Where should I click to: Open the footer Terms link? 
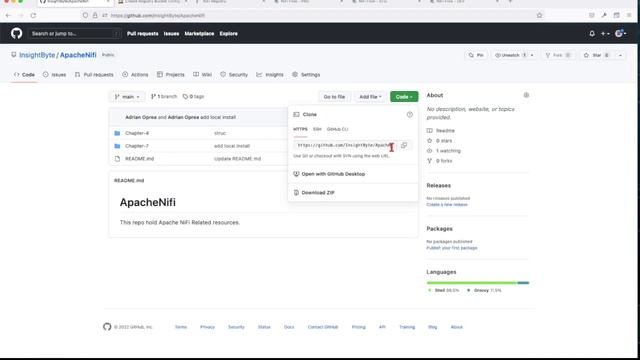click(x=181, y=327)
